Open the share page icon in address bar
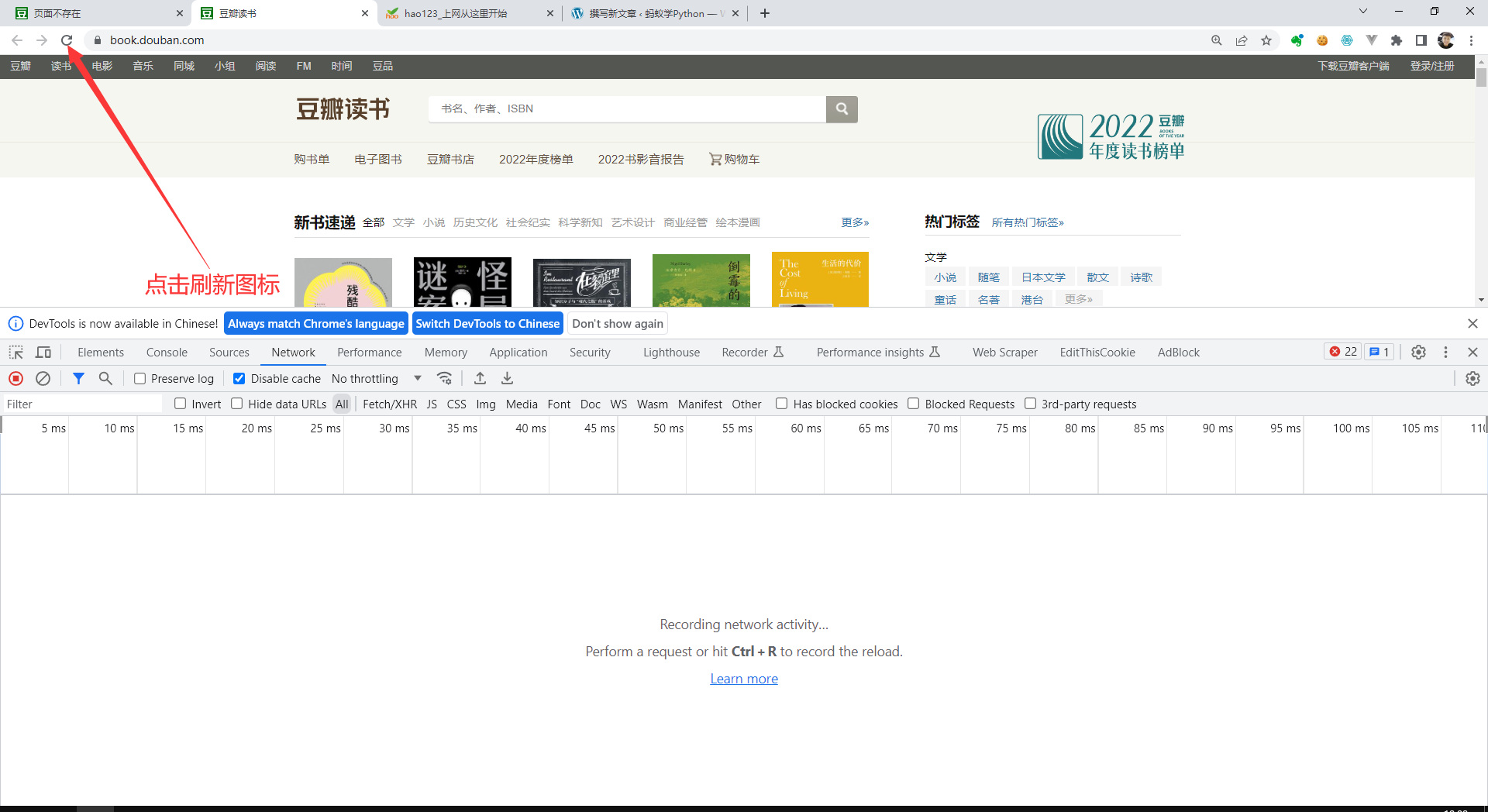This screenshot has width=1488, height=812. 1242,40
